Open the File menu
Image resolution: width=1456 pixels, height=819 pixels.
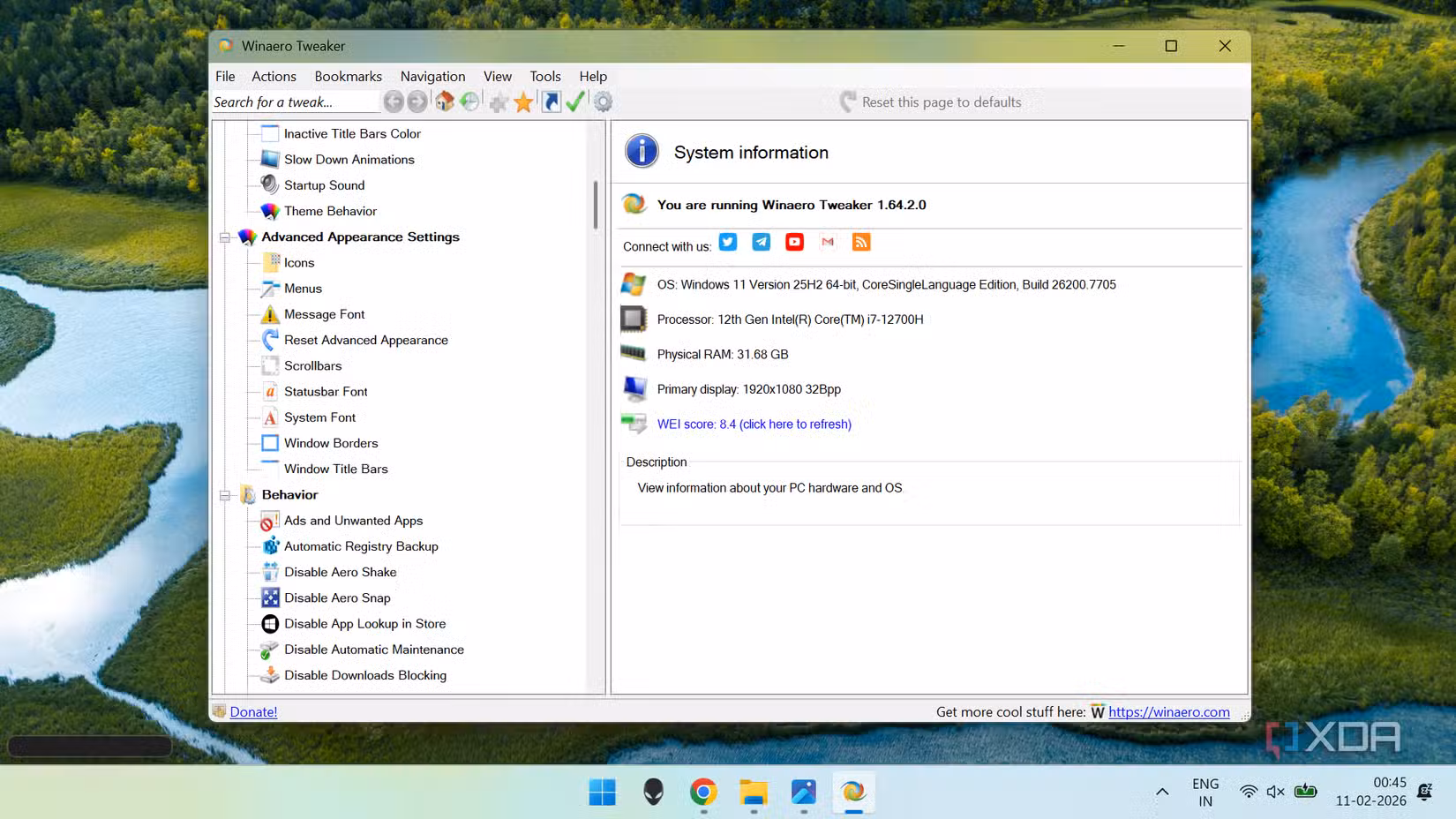pyautogui.click(x=225, y=76)
